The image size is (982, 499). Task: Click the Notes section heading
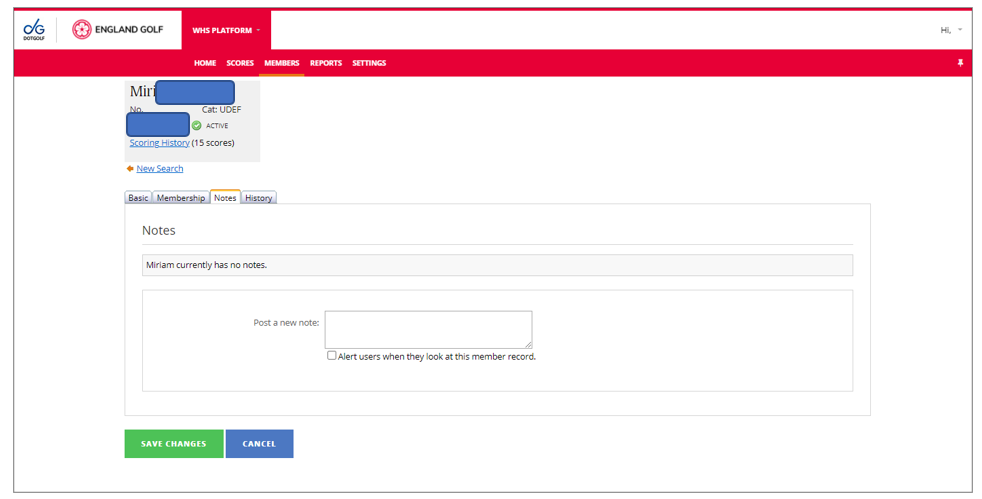point(158,230)
